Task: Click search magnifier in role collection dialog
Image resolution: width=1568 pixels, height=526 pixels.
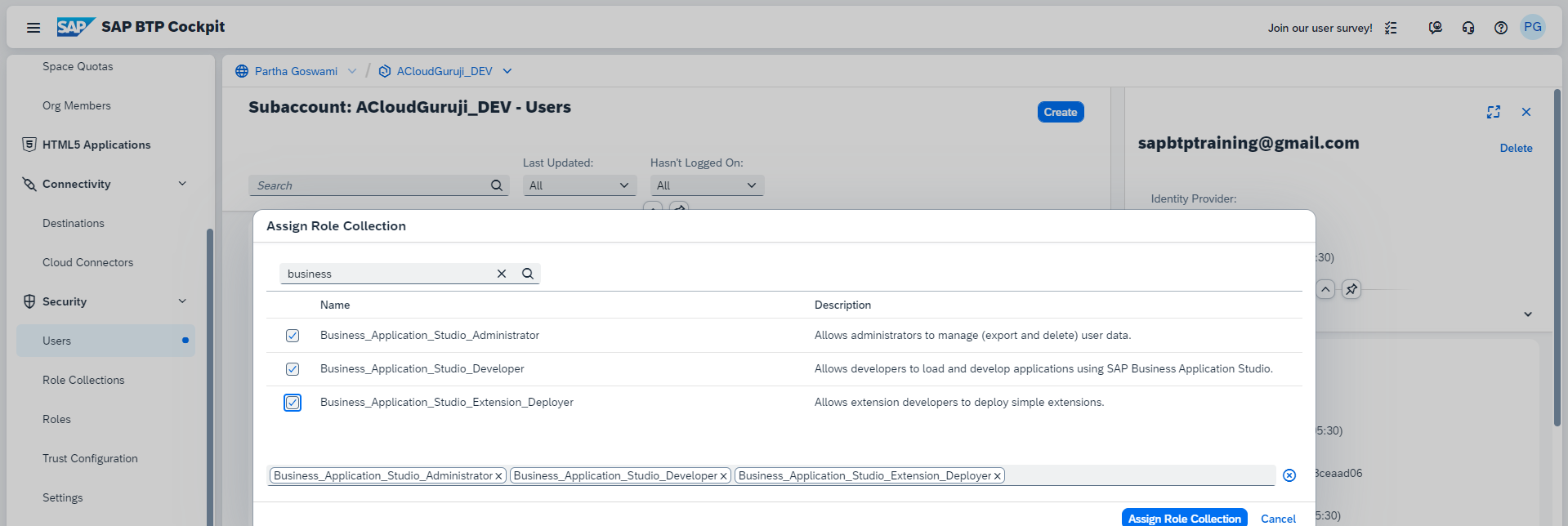Action: pos(528,274)
